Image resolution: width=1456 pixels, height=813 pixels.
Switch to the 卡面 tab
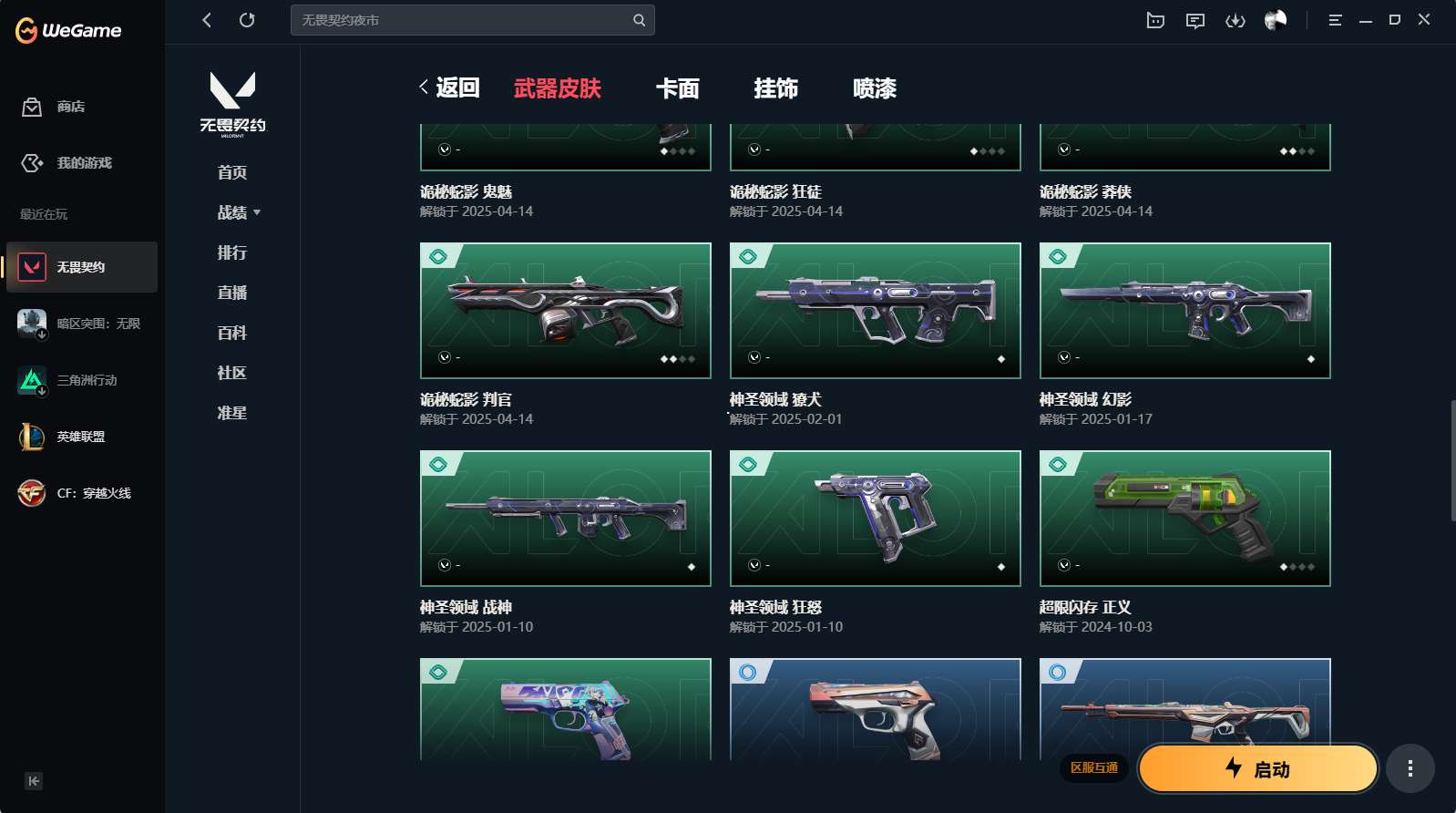(x=678, y=88)
